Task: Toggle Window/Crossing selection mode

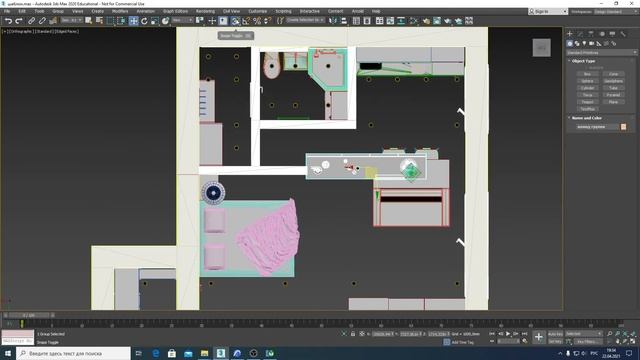Action: [x=121, y=21]
